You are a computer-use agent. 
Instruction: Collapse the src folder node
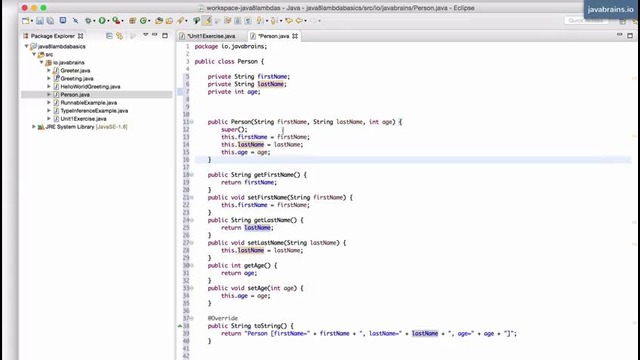tap(34, 54)
